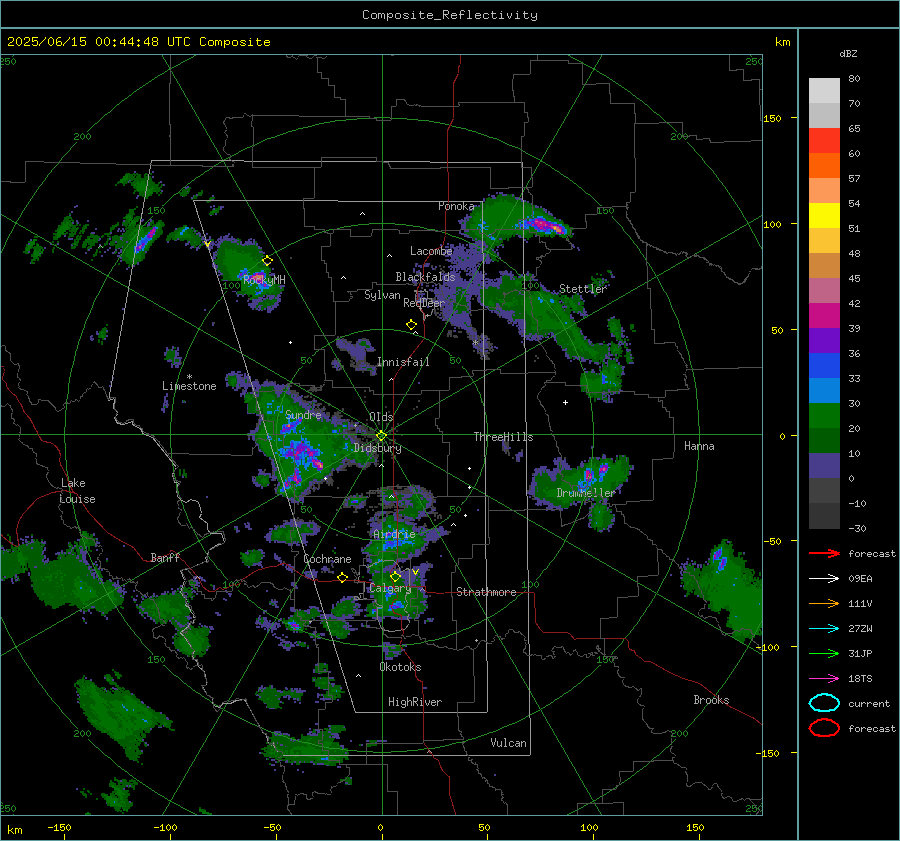The width and height of the screenshot is (900, 841).
Task: Click the word current in legend
Action: tap(869, 703)
